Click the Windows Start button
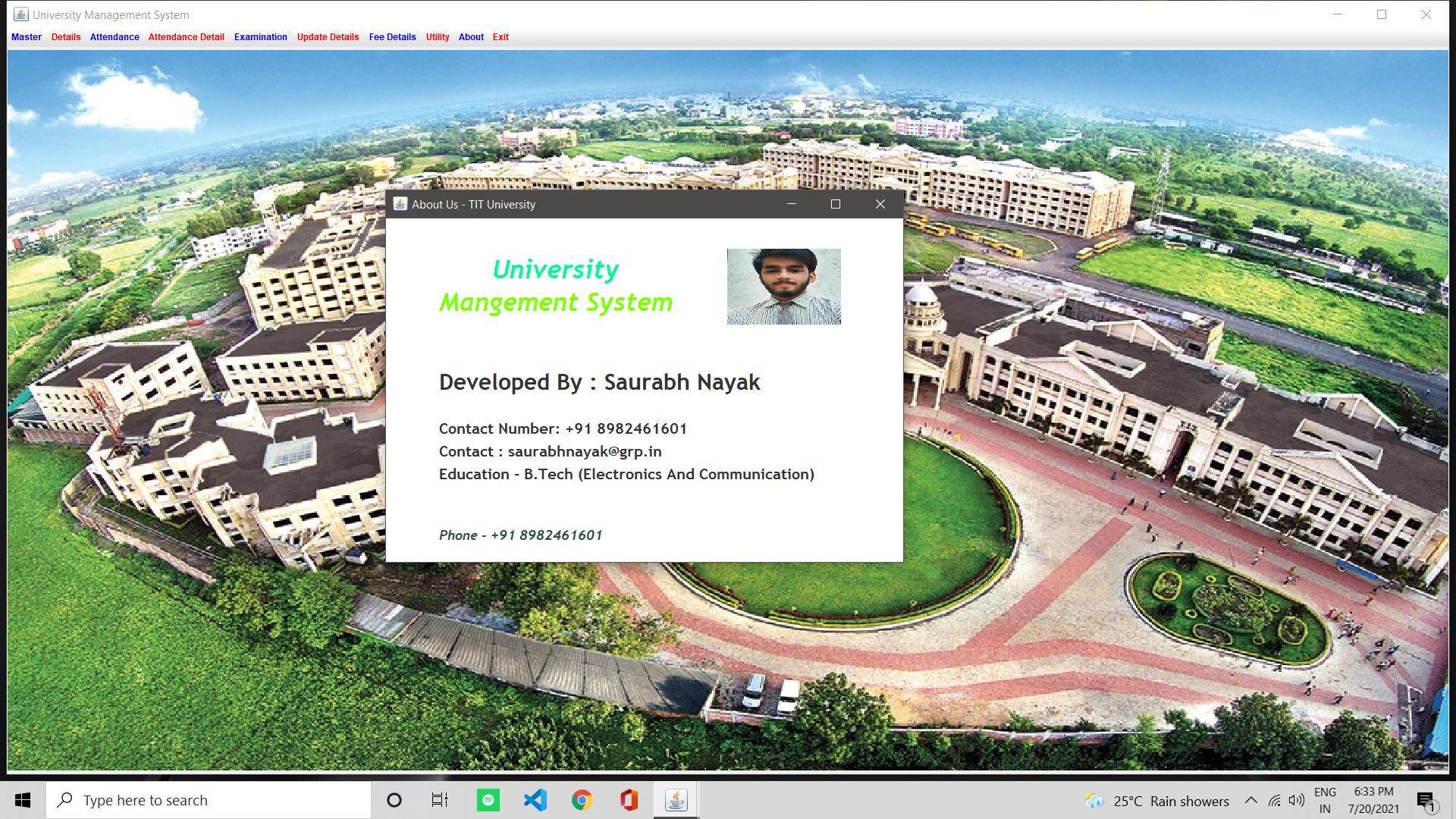The height and width of the screenshot is (819, 1456). [23, 800]
